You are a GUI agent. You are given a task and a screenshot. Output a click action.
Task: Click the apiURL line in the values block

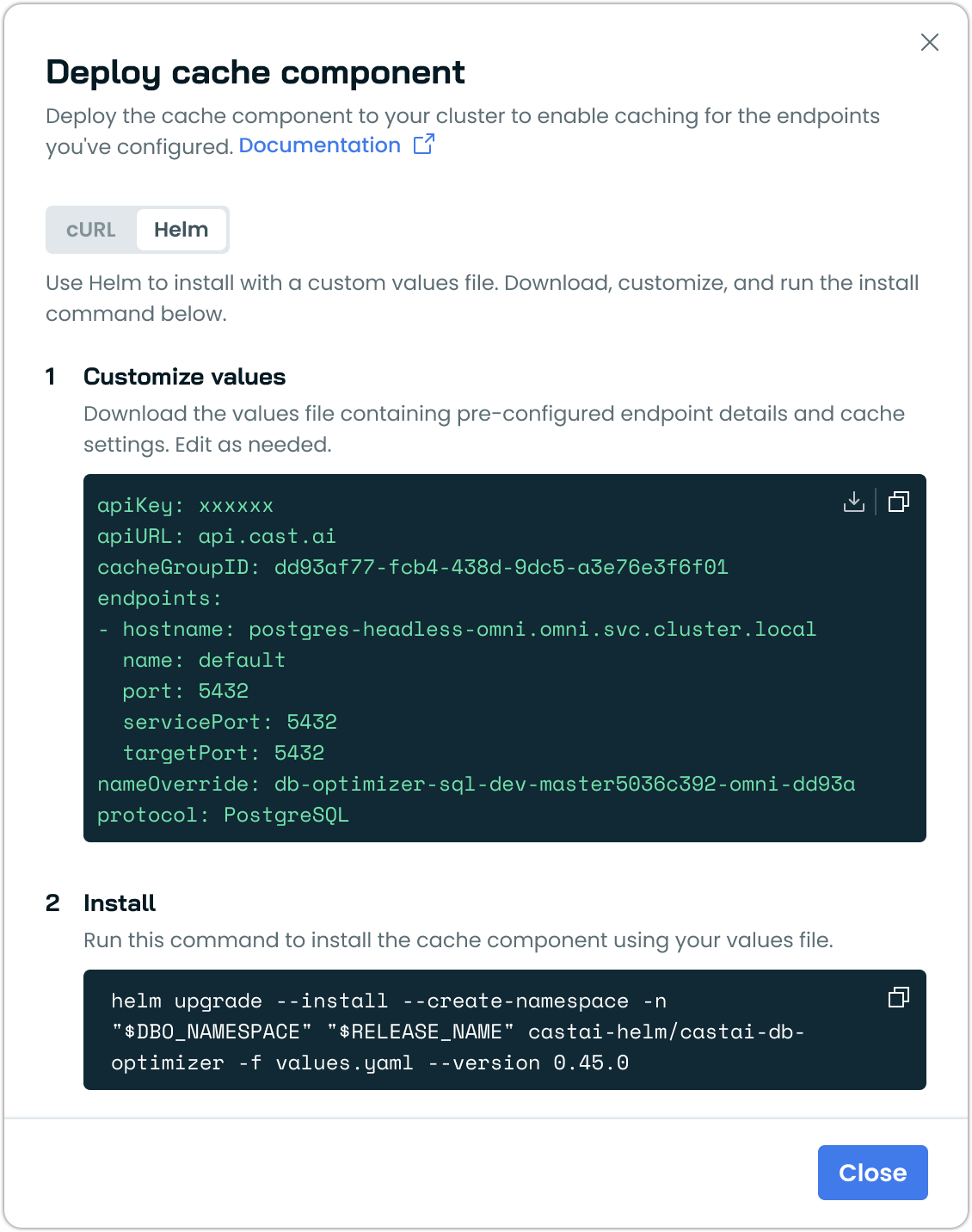(x=216, y=537)
